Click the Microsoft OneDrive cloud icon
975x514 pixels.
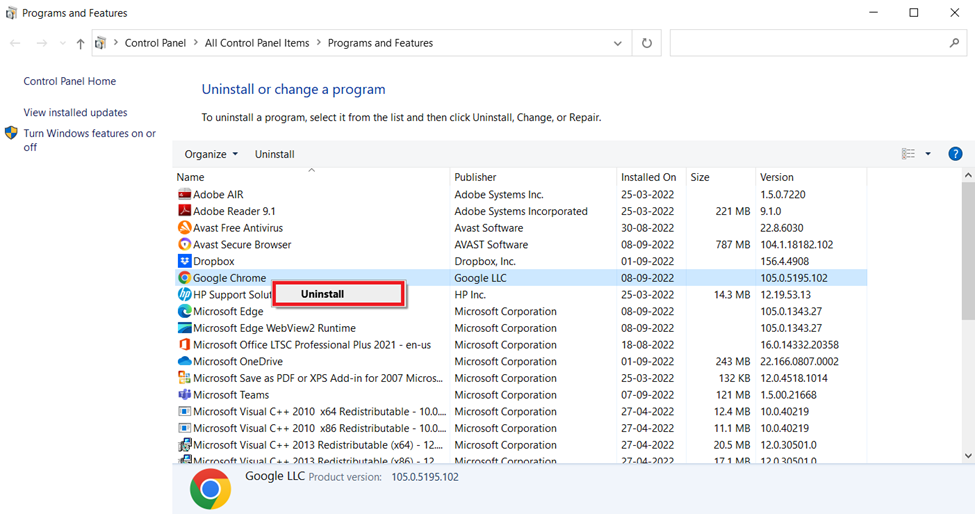tap(184, 361)
